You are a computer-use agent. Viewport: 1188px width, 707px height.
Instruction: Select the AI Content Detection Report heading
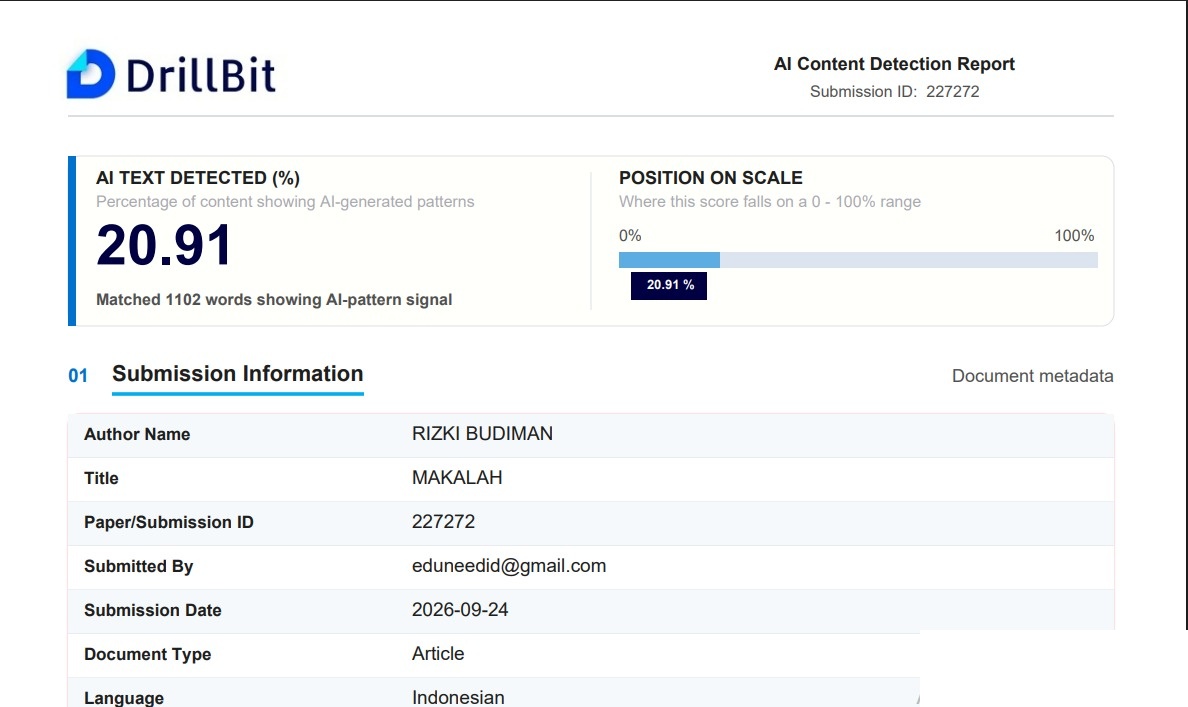(x=894, y=64)
